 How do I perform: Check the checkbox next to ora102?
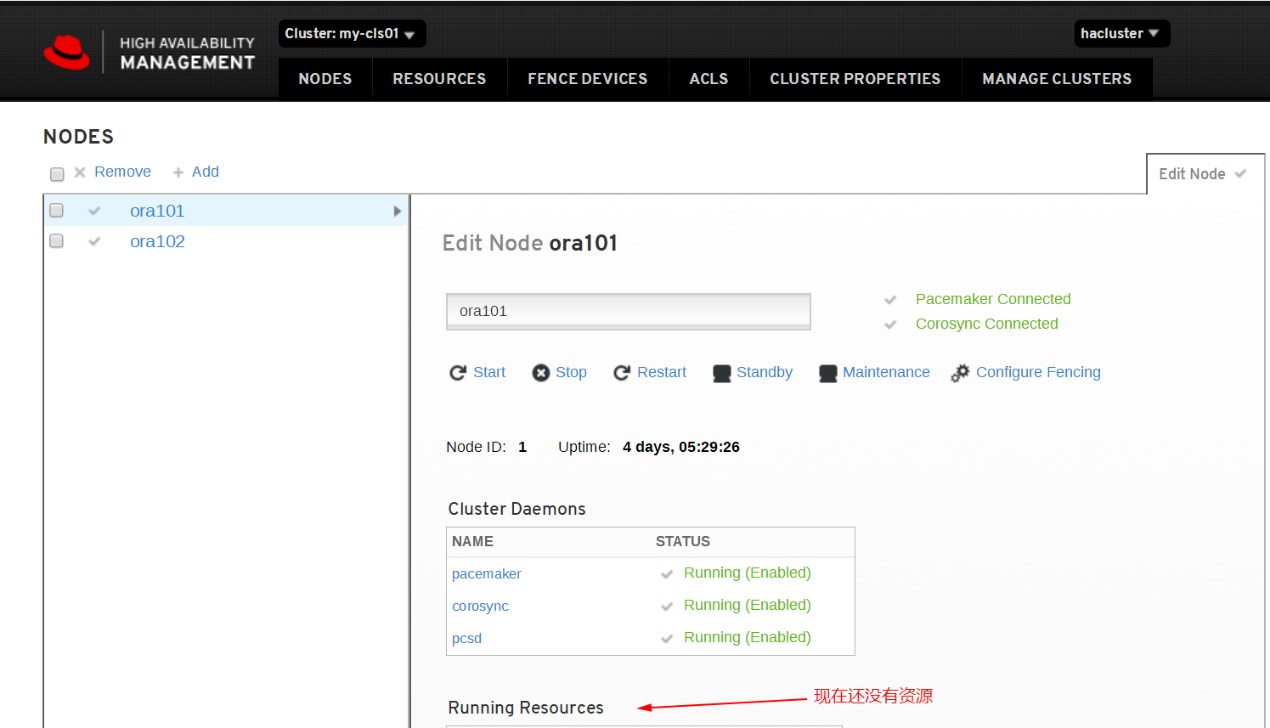click(56, 240)
